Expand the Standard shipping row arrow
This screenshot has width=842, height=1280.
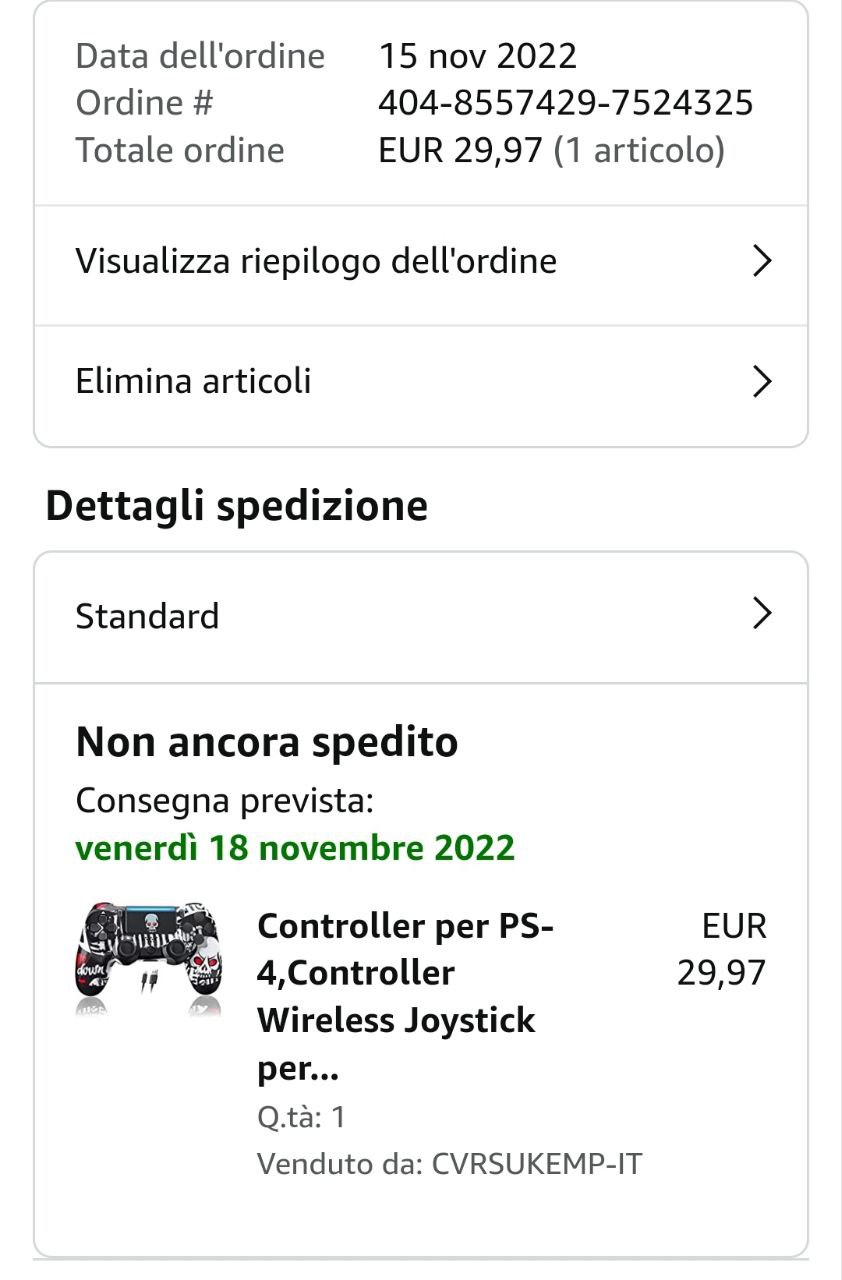[762, 614]
